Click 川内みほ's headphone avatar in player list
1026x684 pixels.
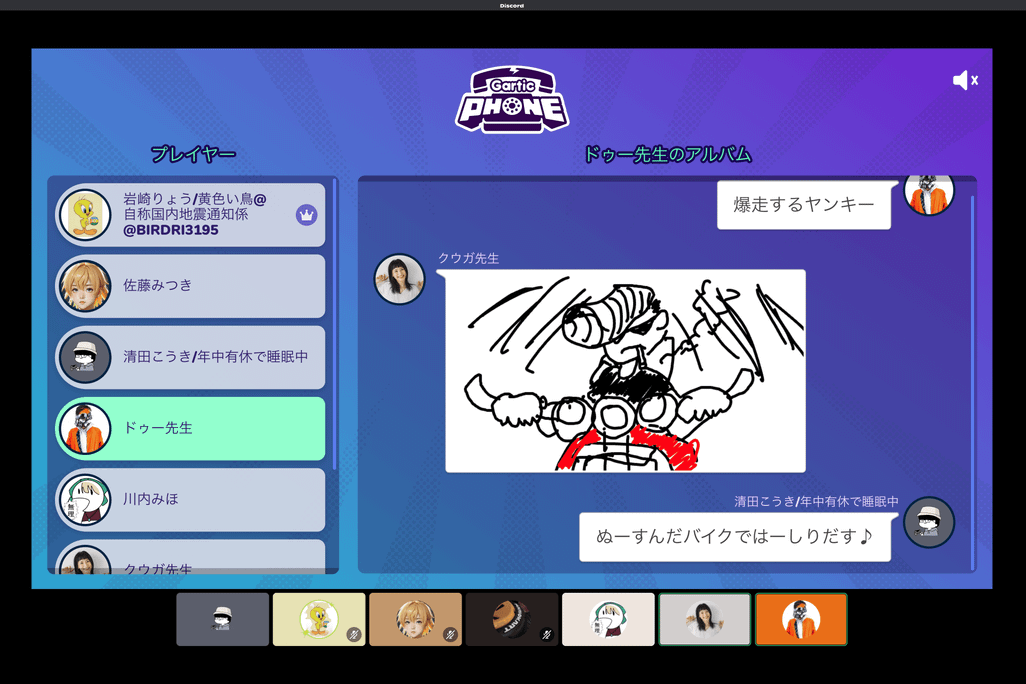(x=84, y=500)
